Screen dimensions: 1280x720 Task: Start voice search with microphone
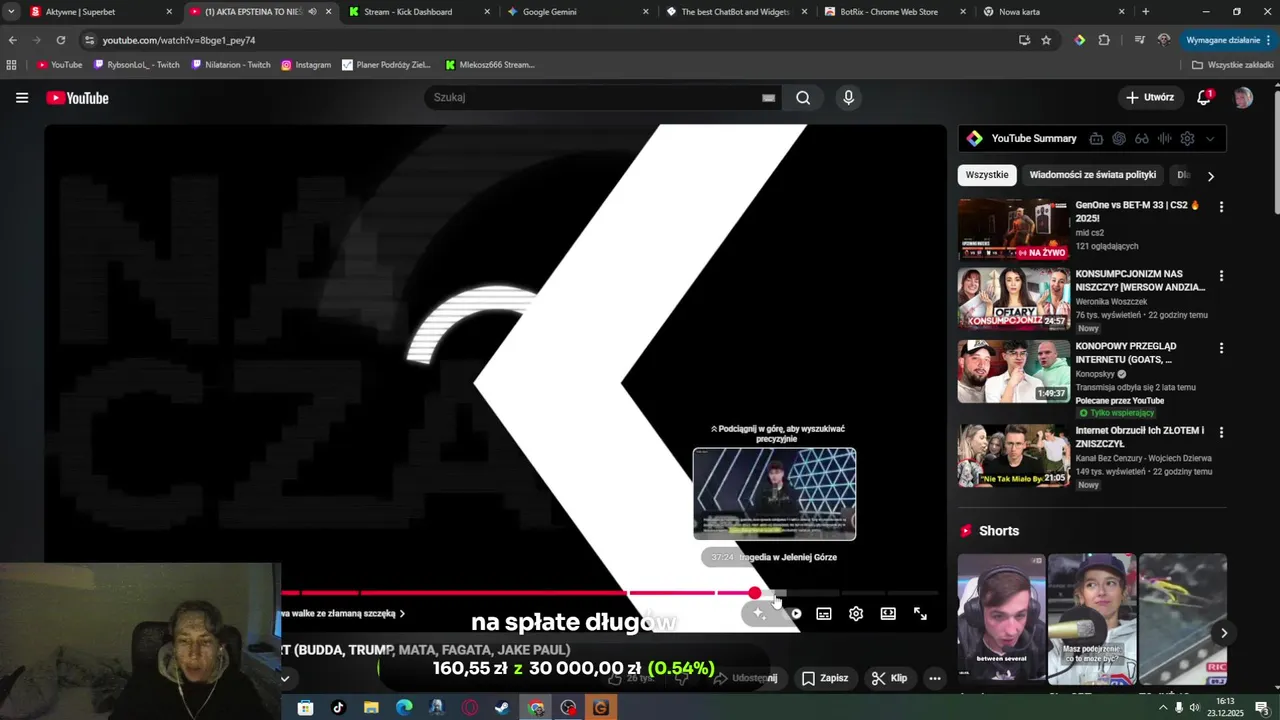[848, 98]
